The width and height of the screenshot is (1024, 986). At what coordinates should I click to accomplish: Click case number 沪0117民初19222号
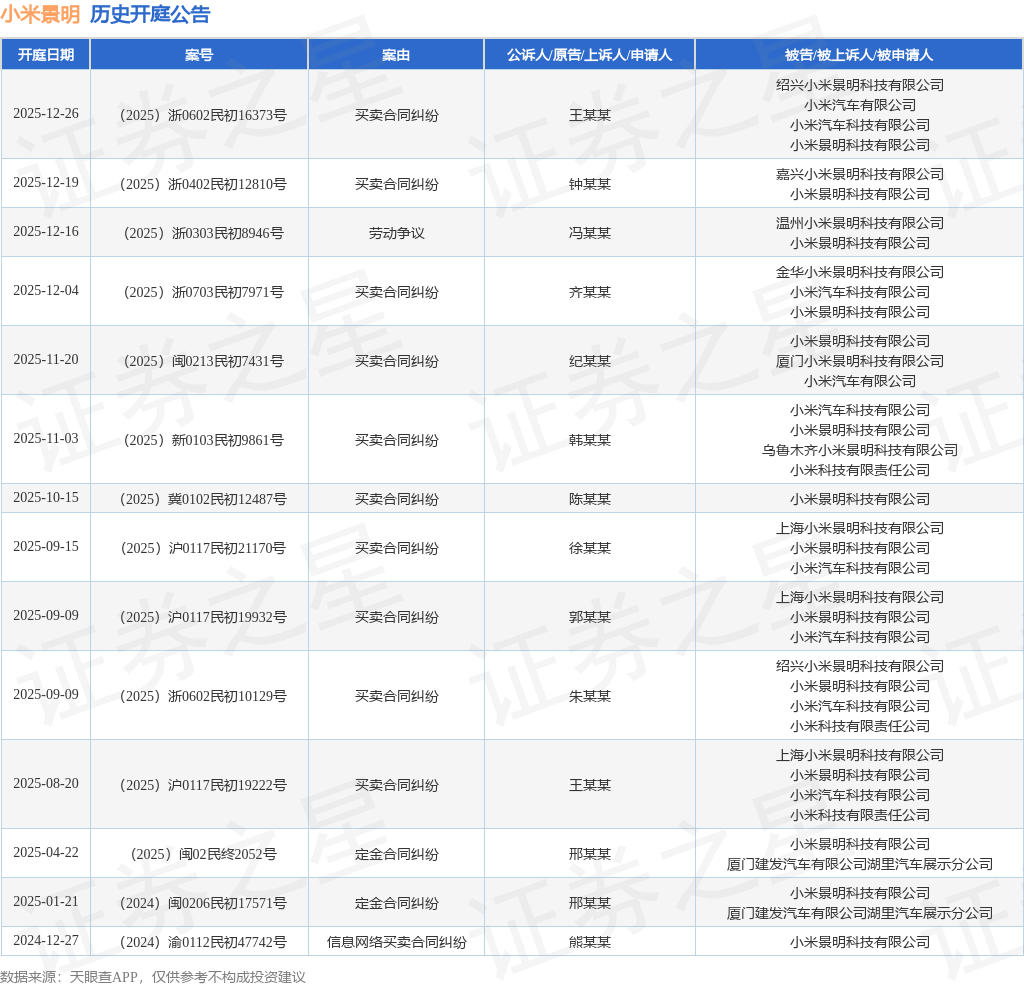click(x=203, y=786)
